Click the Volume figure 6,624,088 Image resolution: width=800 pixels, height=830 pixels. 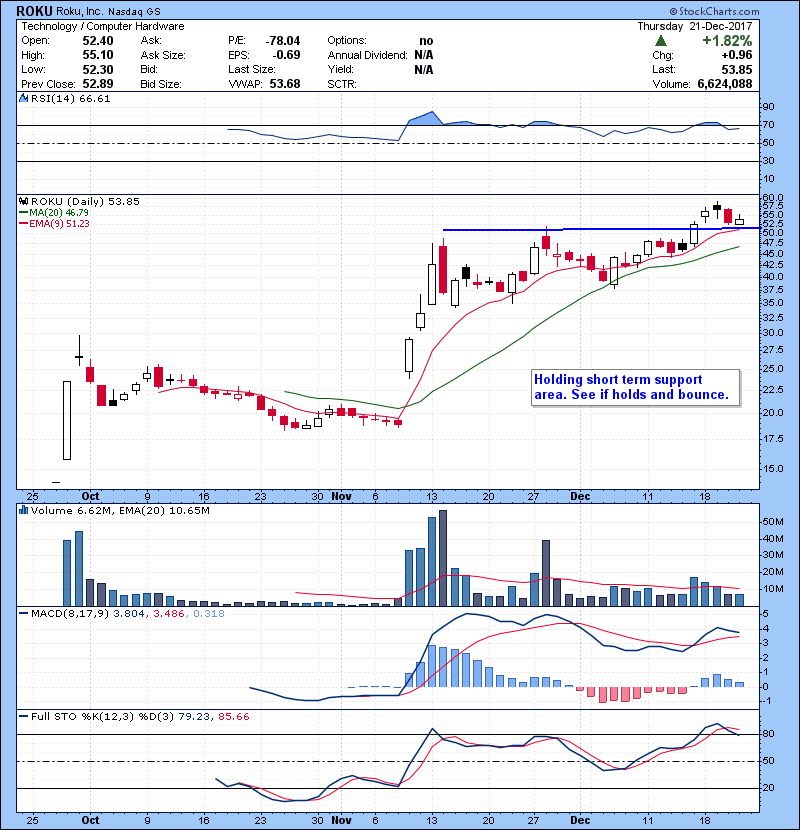coord(725,84)
